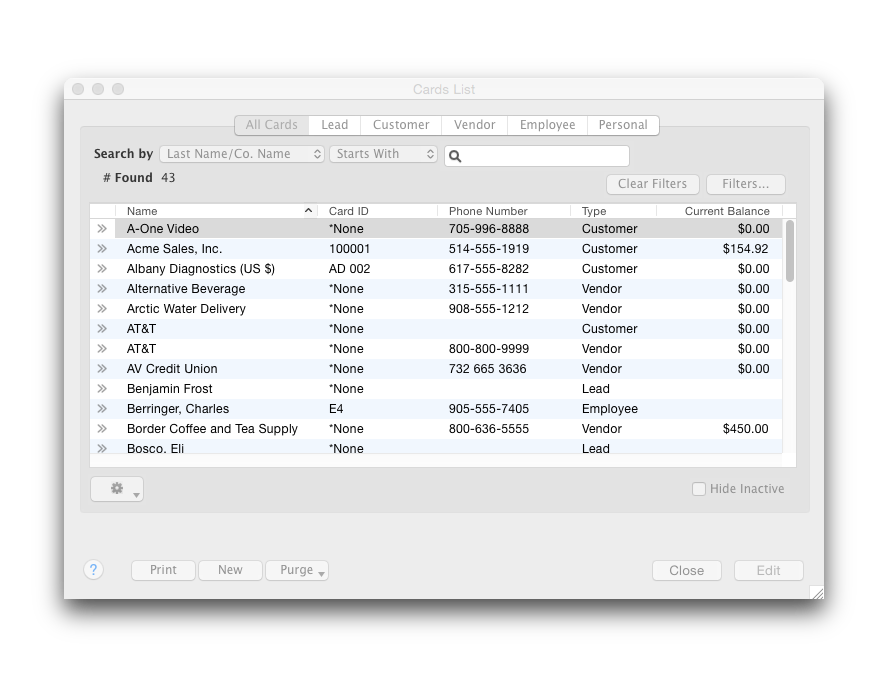Open the A-One Video card detail arrow
Image resolution: width=888 pixels, height=676 pixels.
101,229
